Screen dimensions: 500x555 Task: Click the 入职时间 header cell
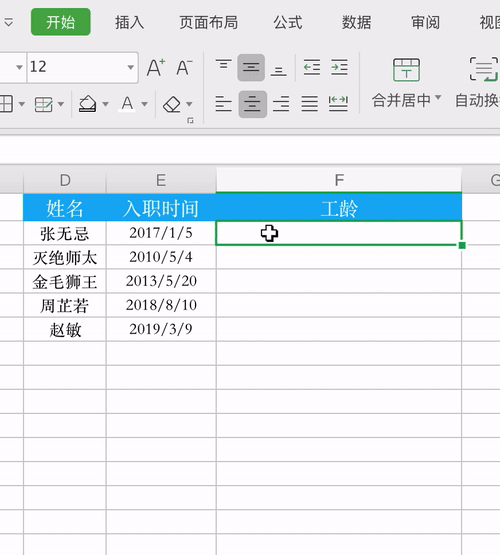161,208
